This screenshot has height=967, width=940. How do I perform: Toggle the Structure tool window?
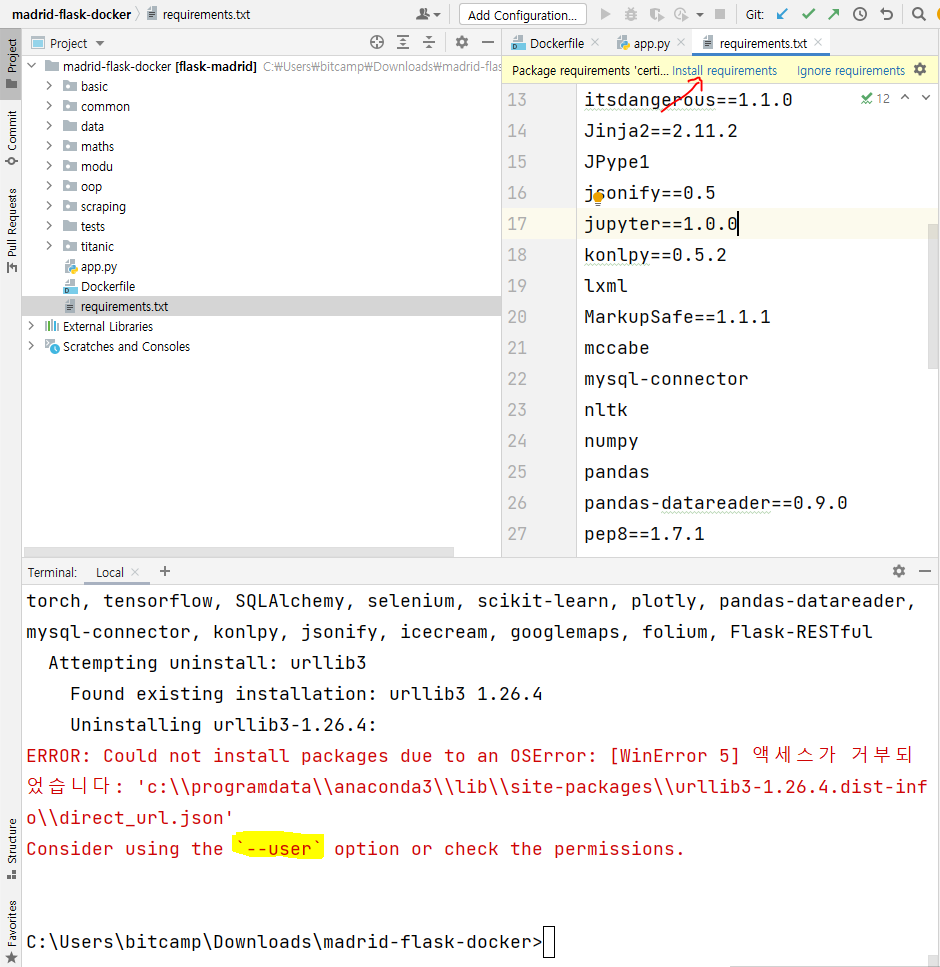(x=11, y=847)
